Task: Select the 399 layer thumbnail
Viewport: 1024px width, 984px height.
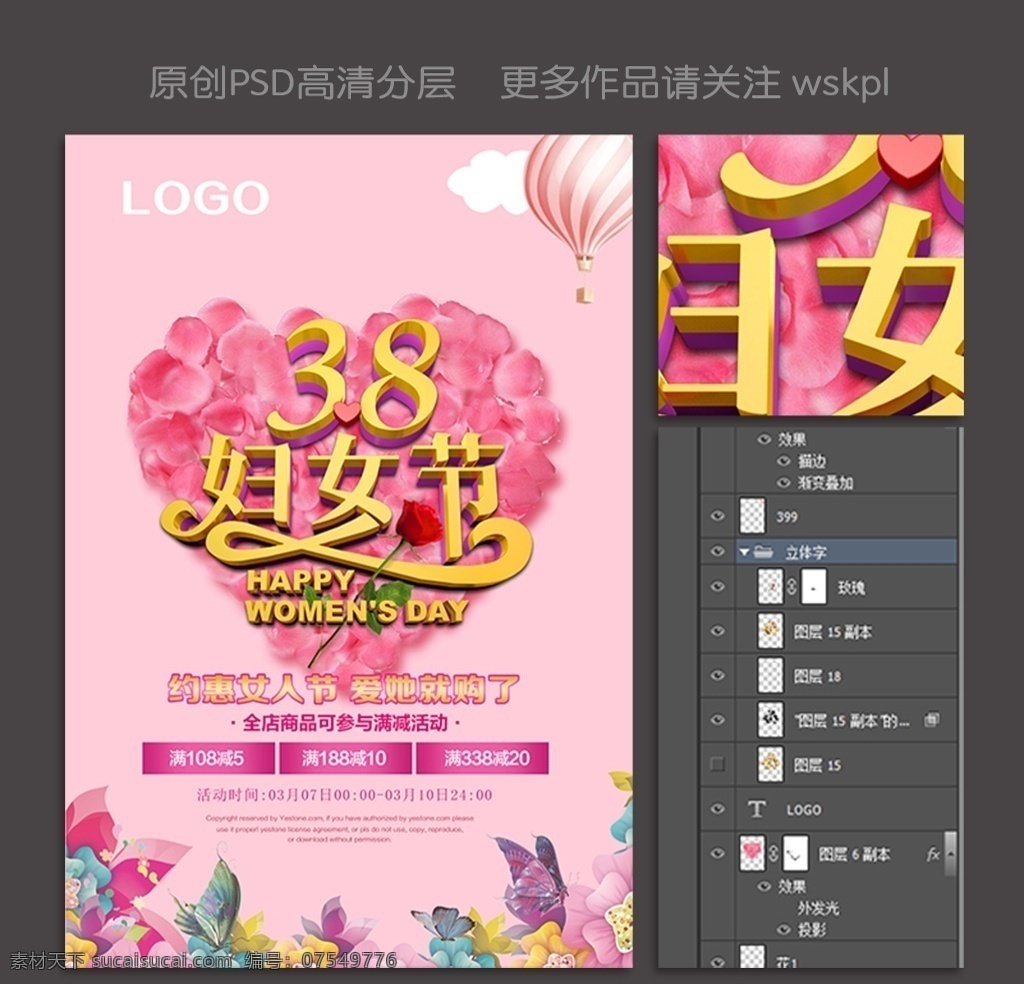Action: point(752,515)
